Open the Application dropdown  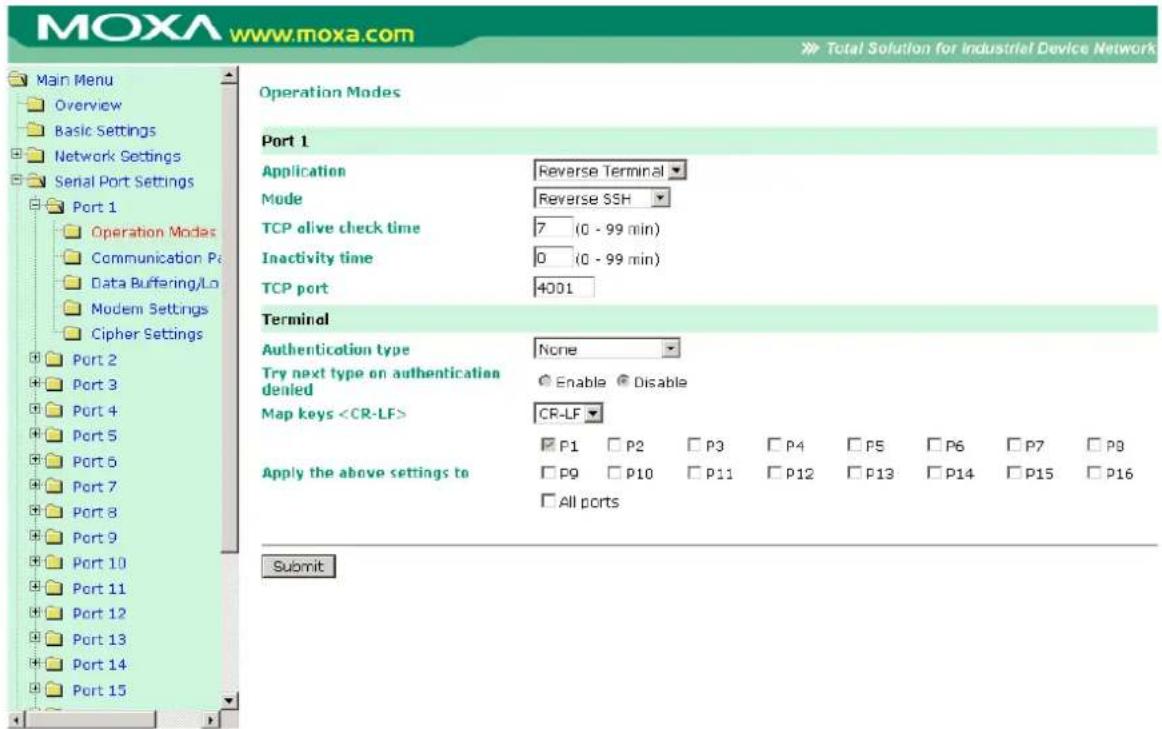tap(610, 170)
